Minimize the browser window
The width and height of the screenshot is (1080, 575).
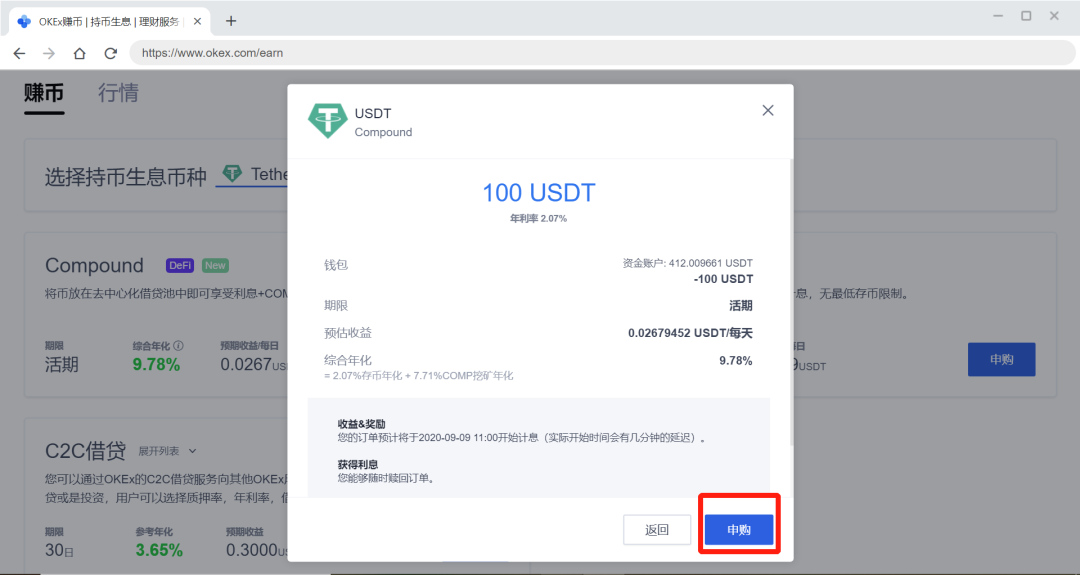coord(998,16)
